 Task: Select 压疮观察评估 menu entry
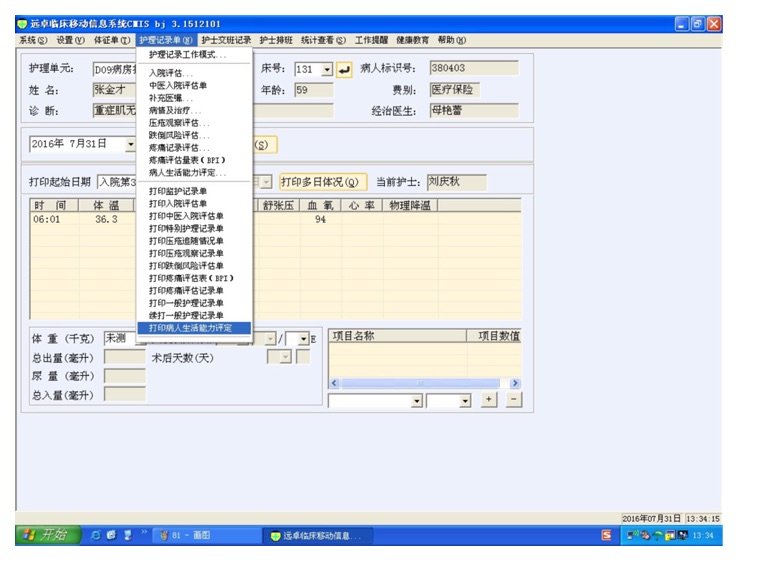pyautogui.click(x=194, y=123)
